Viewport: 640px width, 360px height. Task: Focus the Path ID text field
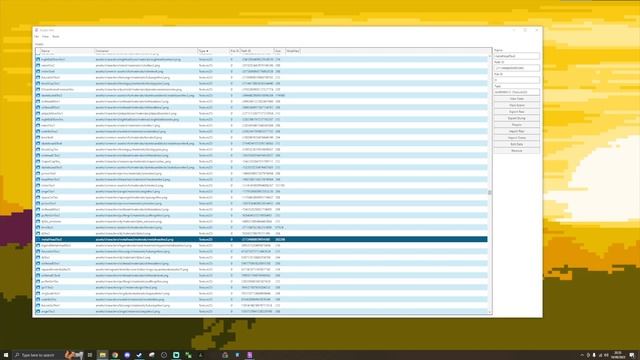click(x=516, y=68)
